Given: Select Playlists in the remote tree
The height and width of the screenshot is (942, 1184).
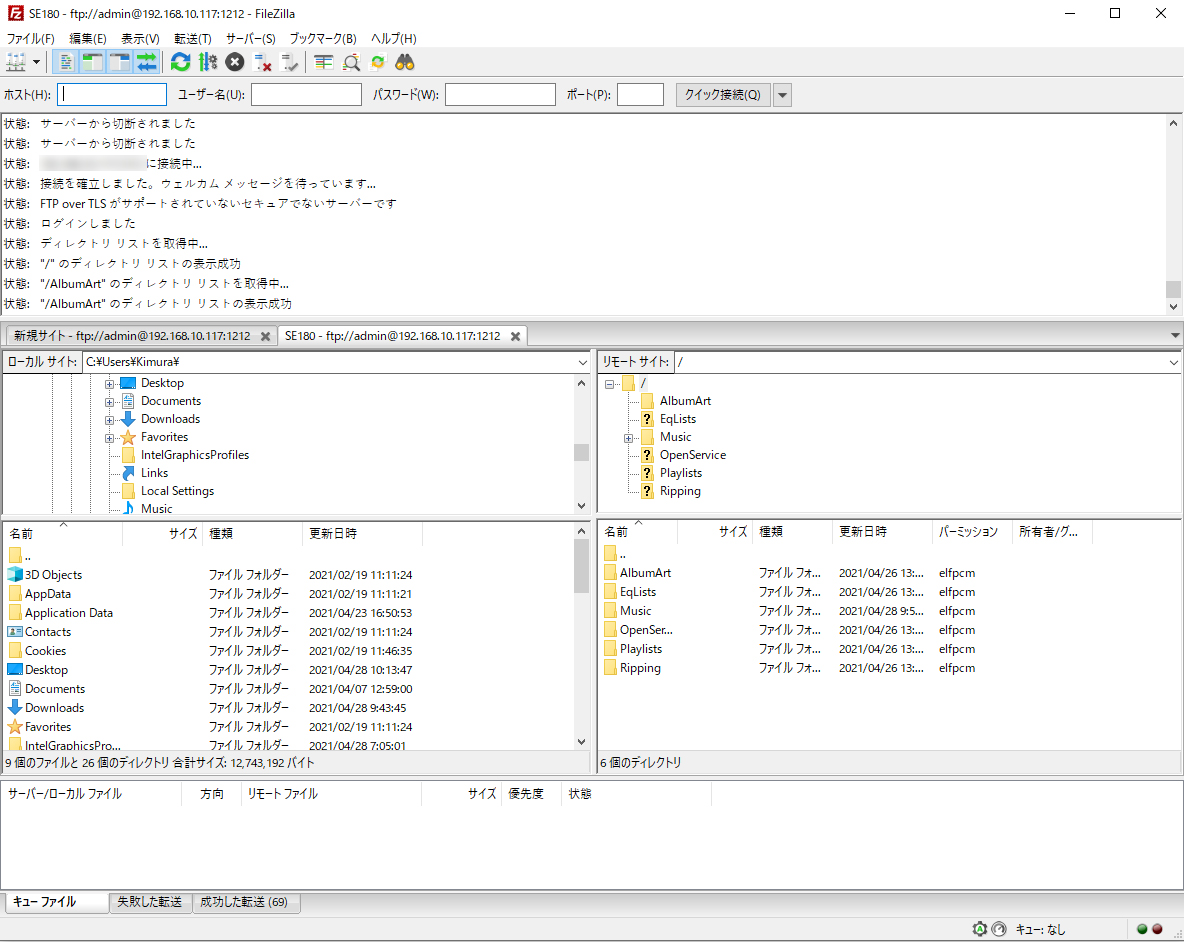Looking at the screenshot, I should coord(680,473).
